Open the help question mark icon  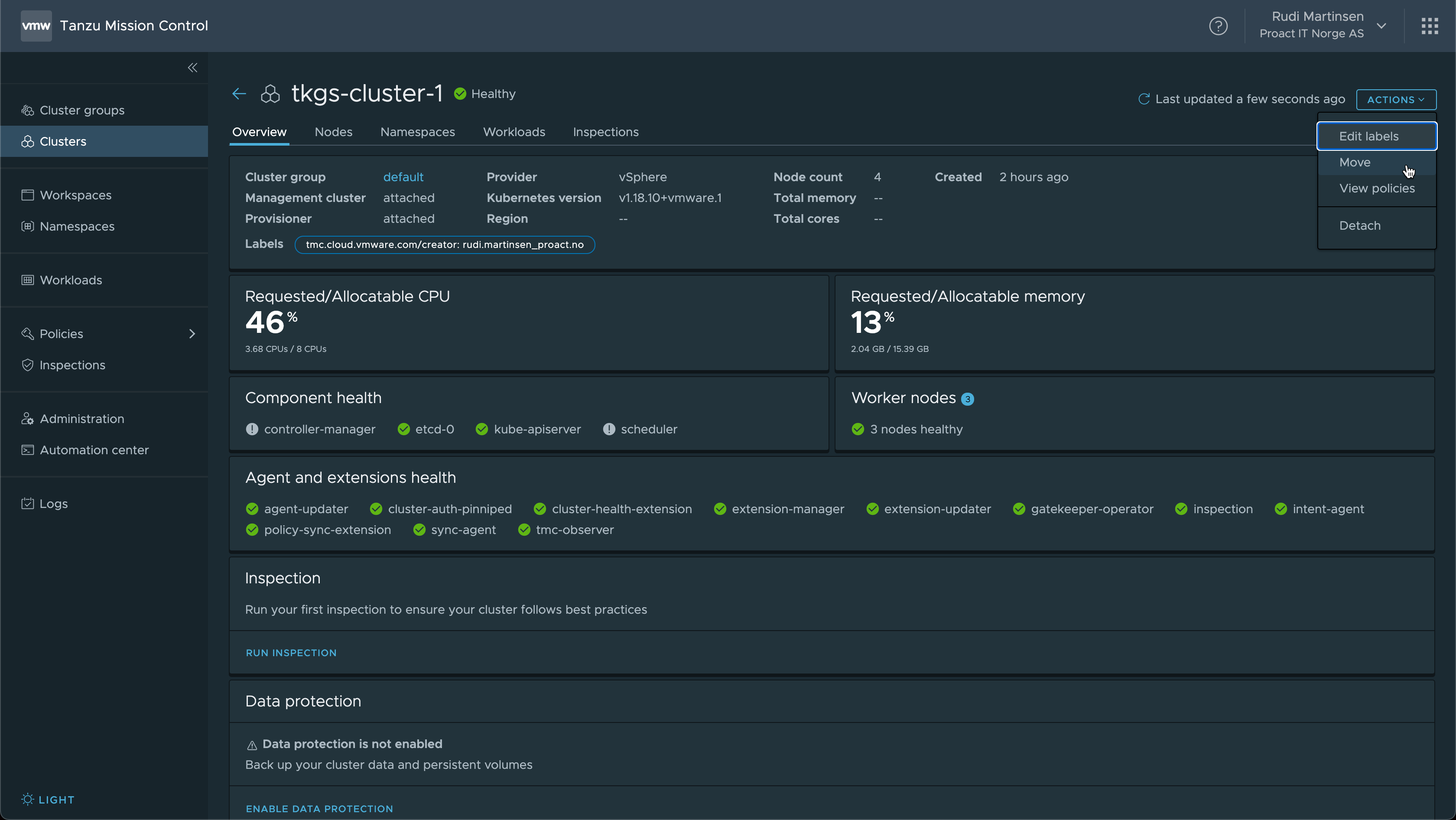point(1218,26)
